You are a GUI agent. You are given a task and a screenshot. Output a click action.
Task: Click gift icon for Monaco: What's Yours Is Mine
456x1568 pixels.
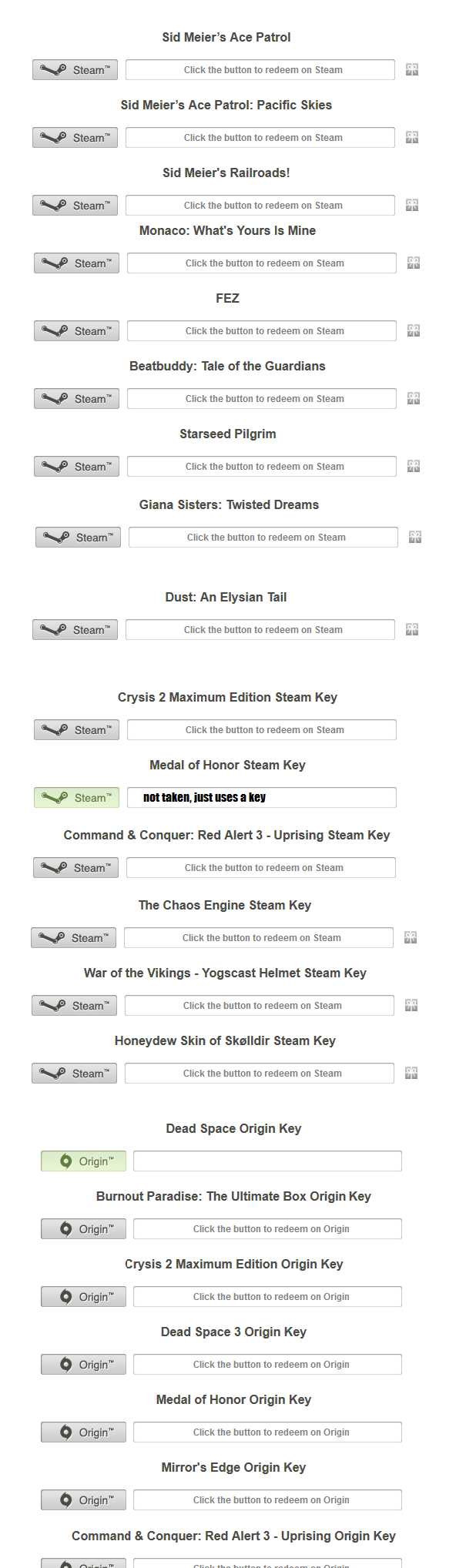(x=414, y=263)
